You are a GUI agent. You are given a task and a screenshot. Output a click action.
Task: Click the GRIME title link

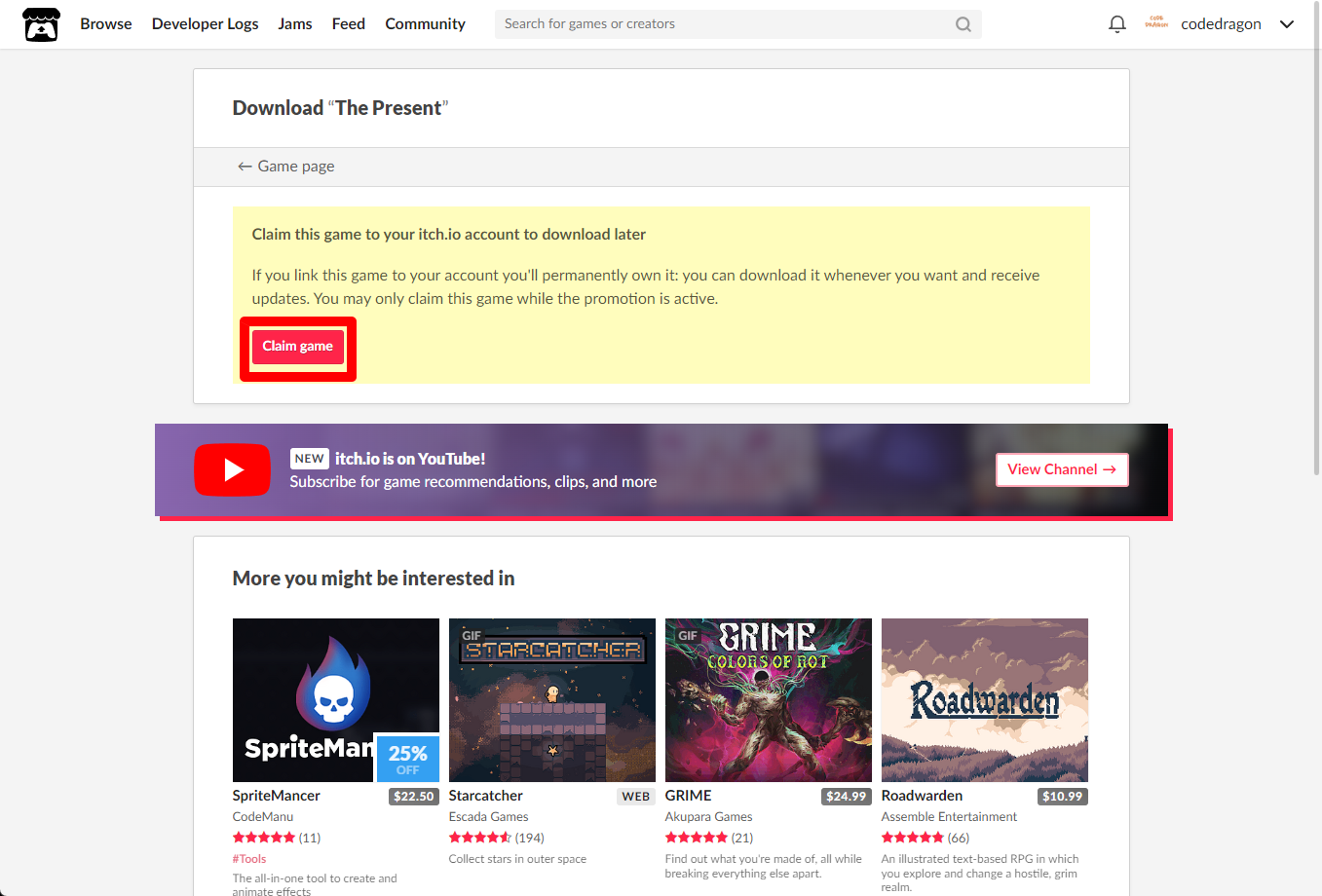click(x=689, y=796)
